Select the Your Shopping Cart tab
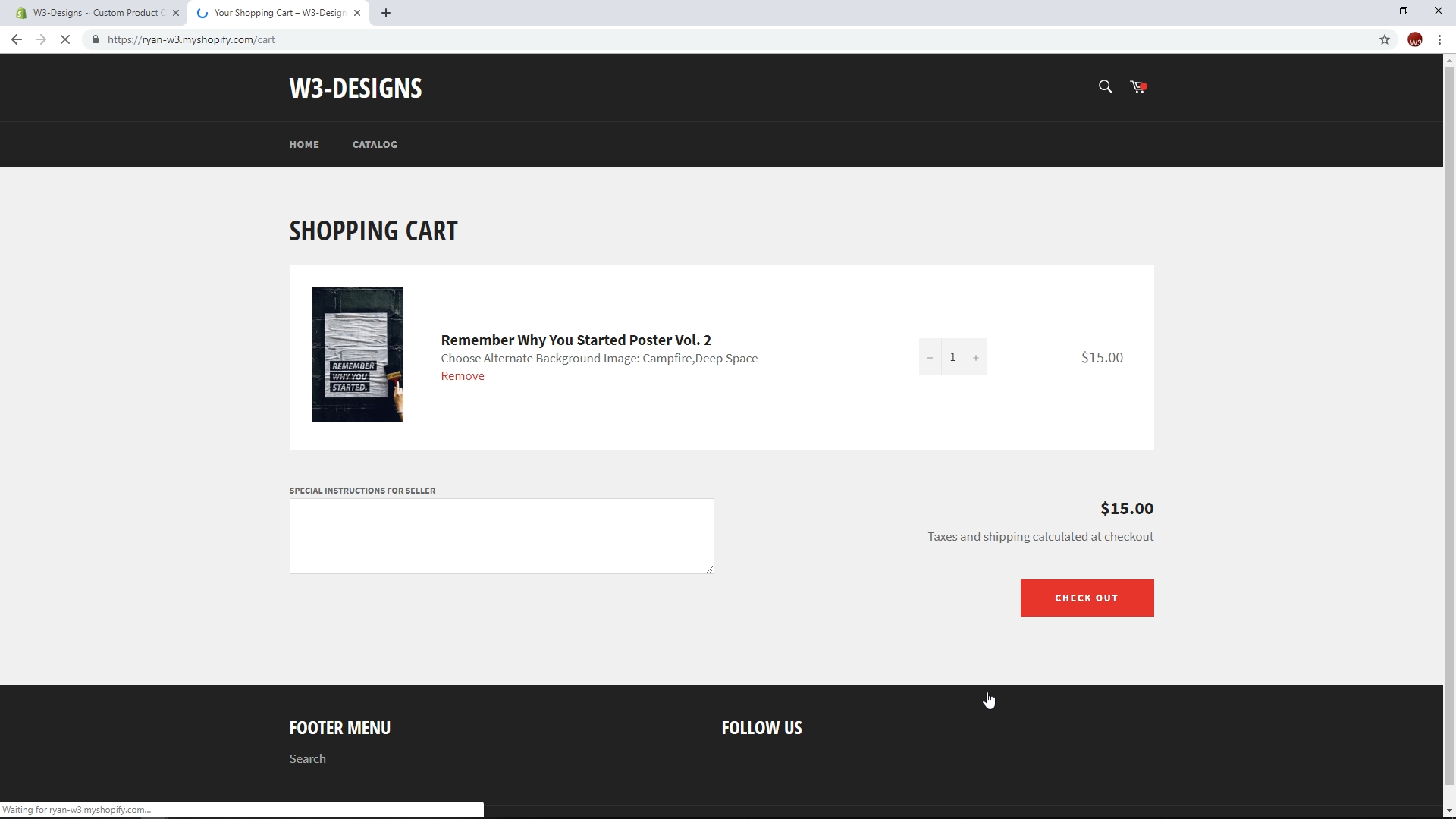Image resolution: width=1456 pixels, height=819 pixels. (278, 13)
